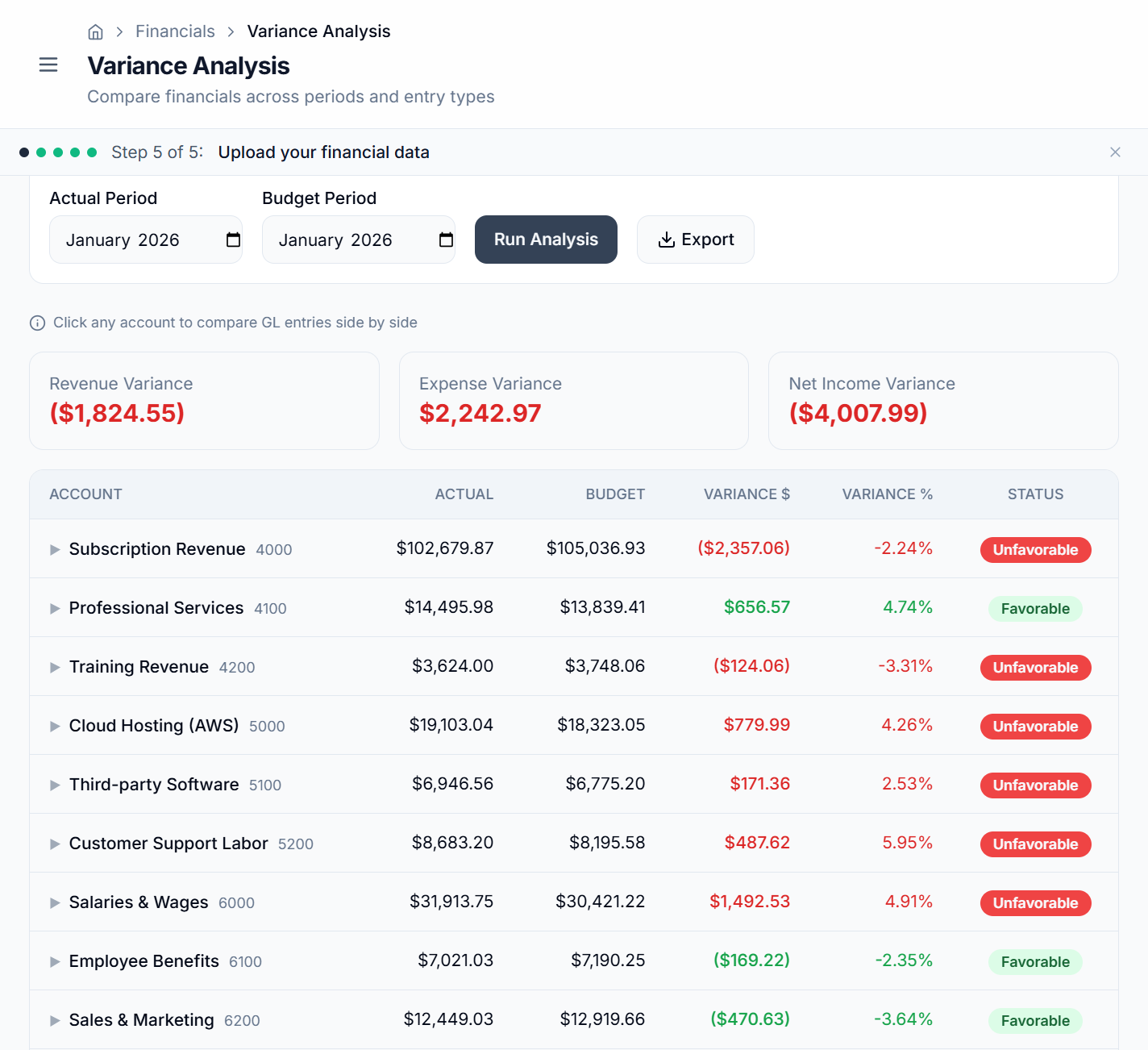
Task: Click the download icon inside the Export button
Action: click(667, 240)
